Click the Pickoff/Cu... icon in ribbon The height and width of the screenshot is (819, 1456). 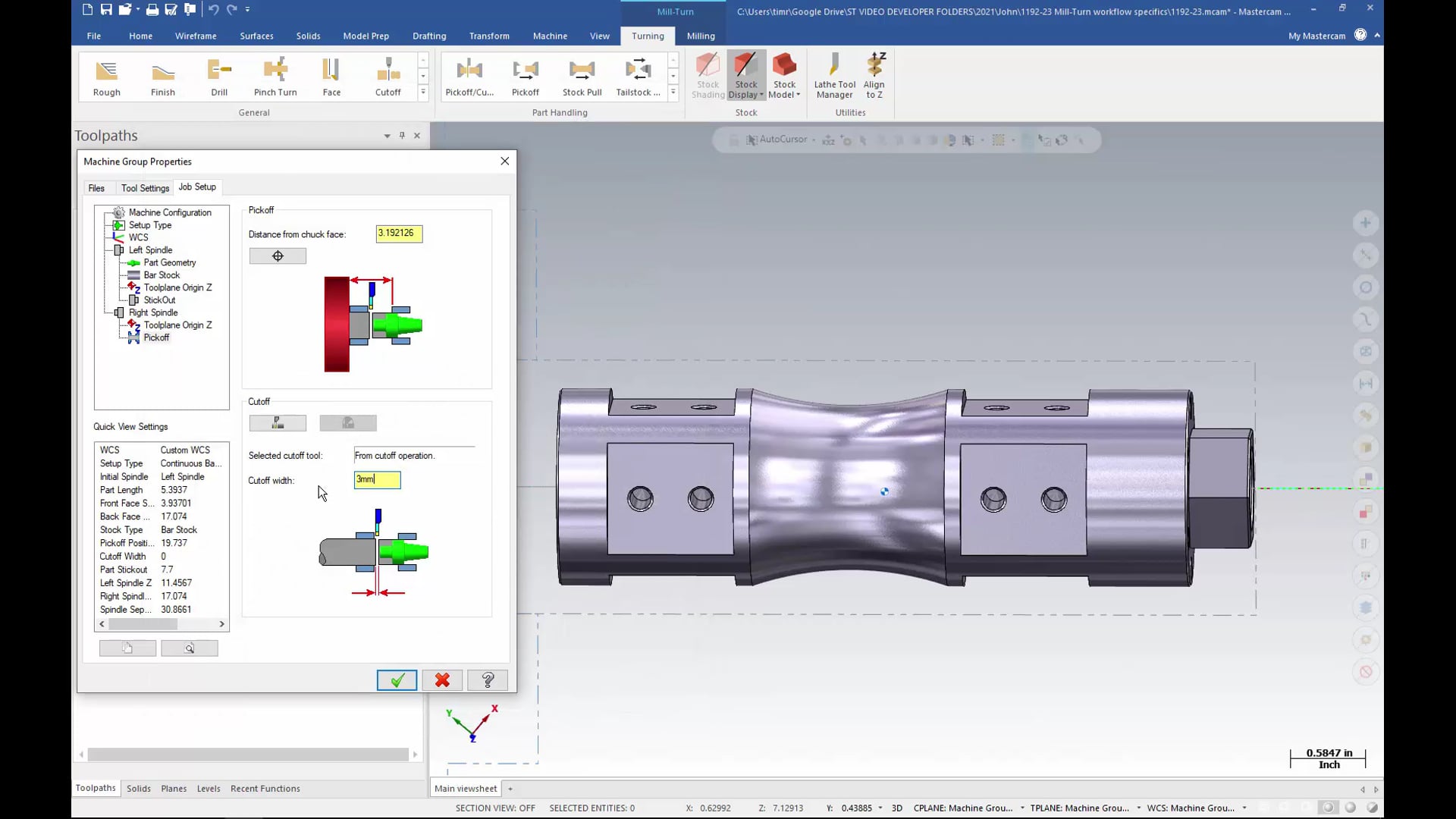tap(469, 76)
